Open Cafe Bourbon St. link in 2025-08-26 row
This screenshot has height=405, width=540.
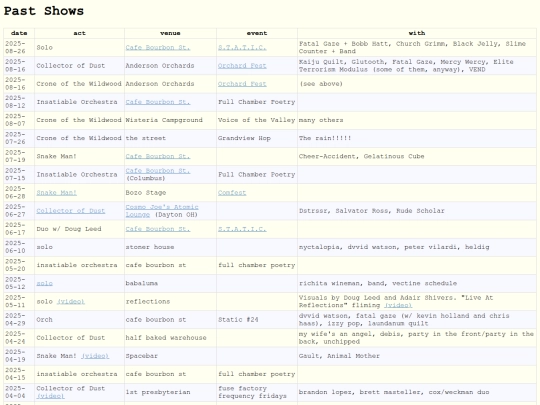157,48
